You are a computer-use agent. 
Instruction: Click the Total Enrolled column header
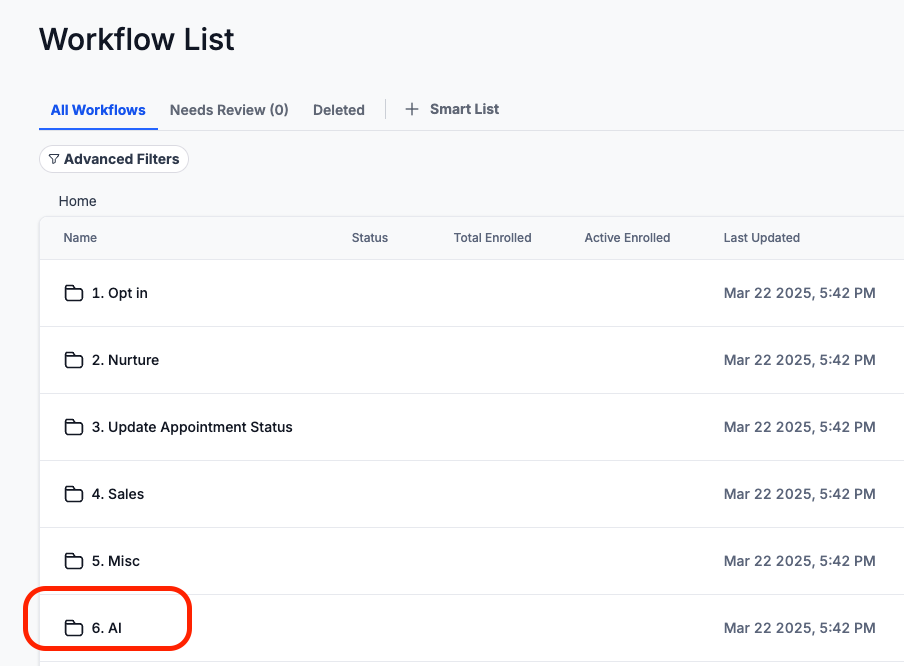492,238
